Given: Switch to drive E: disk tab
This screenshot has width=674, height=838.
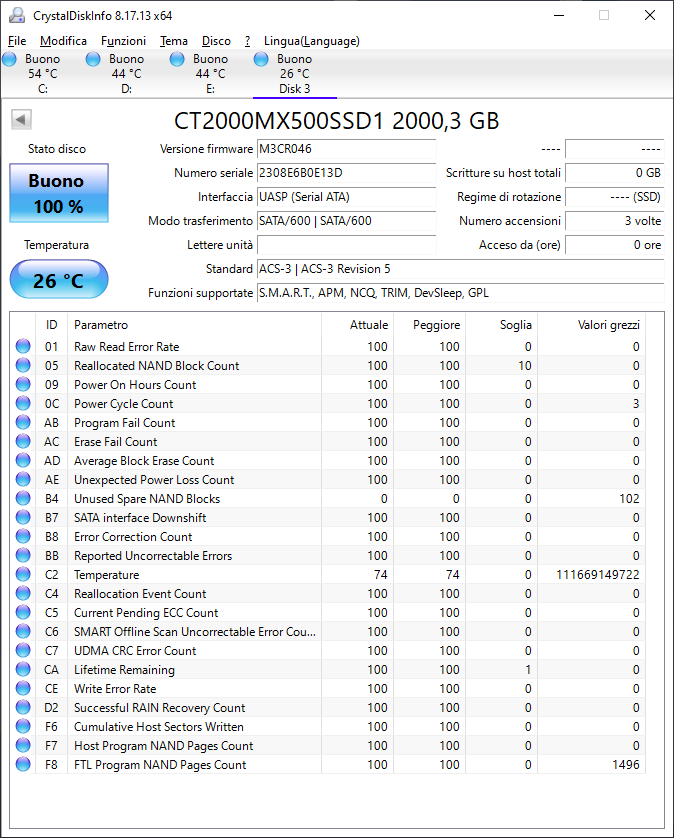Looking at the screenshot, I should (211, 74).
